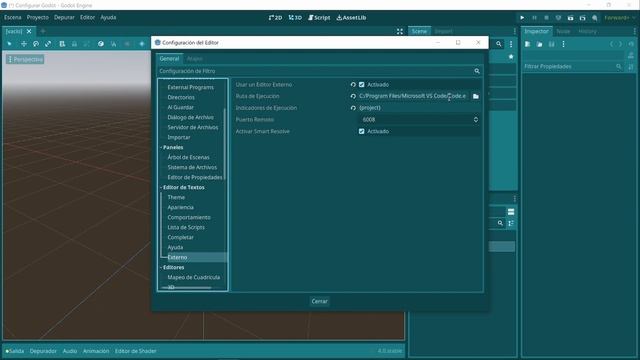Select the Select Mode arrow tool
The height and width of the screenshot is (360, 640).
10,44
